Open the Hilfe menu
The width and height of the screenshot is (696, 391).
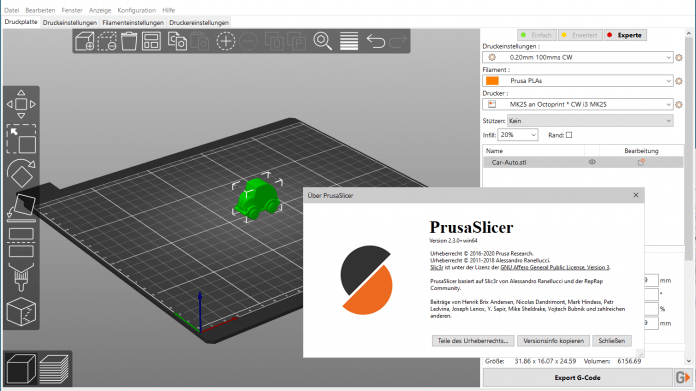point(169,10)
